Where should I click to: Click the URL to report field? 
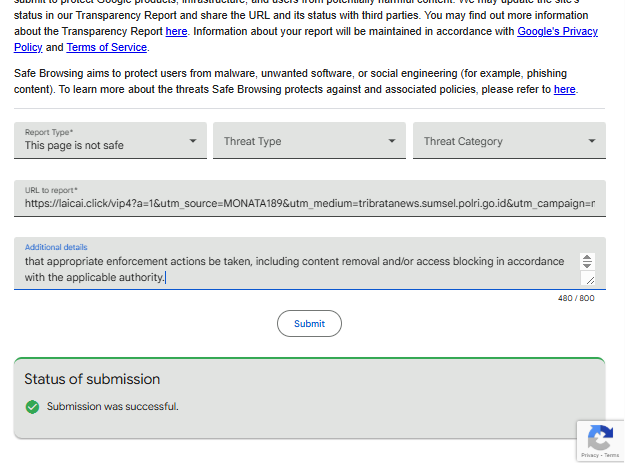310,198
